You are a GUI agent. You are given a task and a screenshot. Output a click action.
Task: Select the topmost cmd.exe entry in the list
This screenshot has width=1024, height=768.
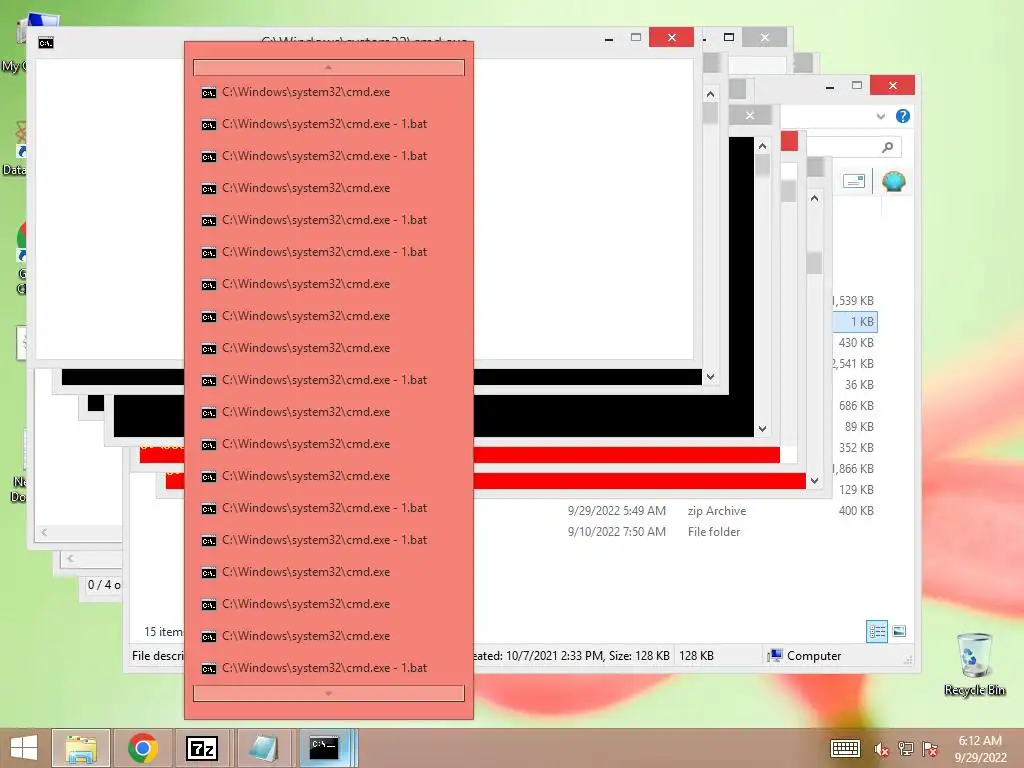(329, 92)
